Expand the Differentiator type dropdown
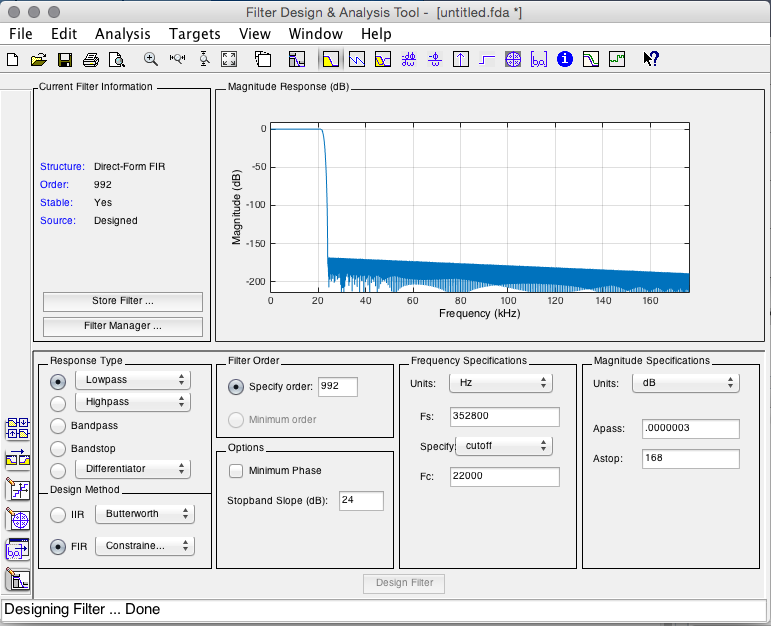 133,469
